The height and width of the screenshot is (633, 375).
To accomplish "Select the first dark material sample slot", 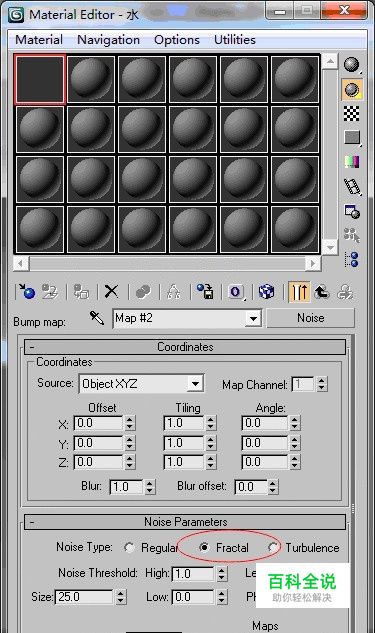I will [x=40, y=79].
